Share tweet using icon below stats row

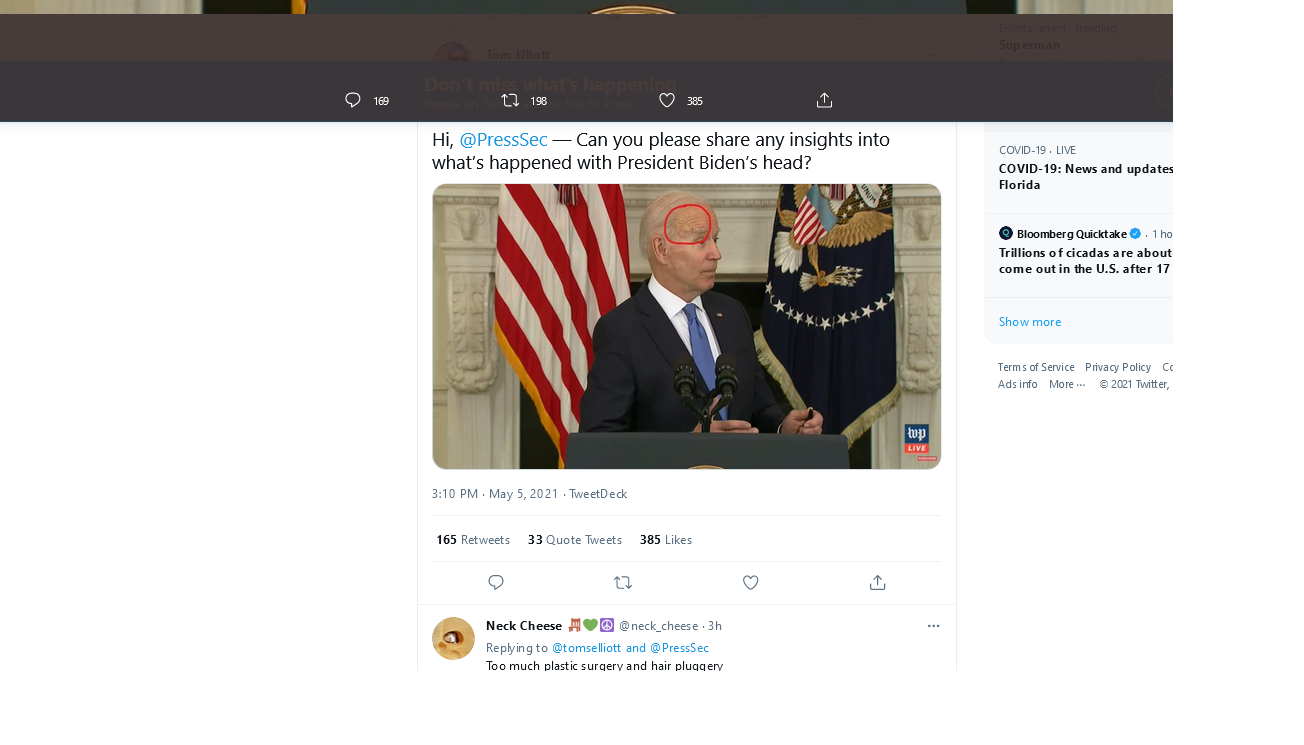coord(878,582)
